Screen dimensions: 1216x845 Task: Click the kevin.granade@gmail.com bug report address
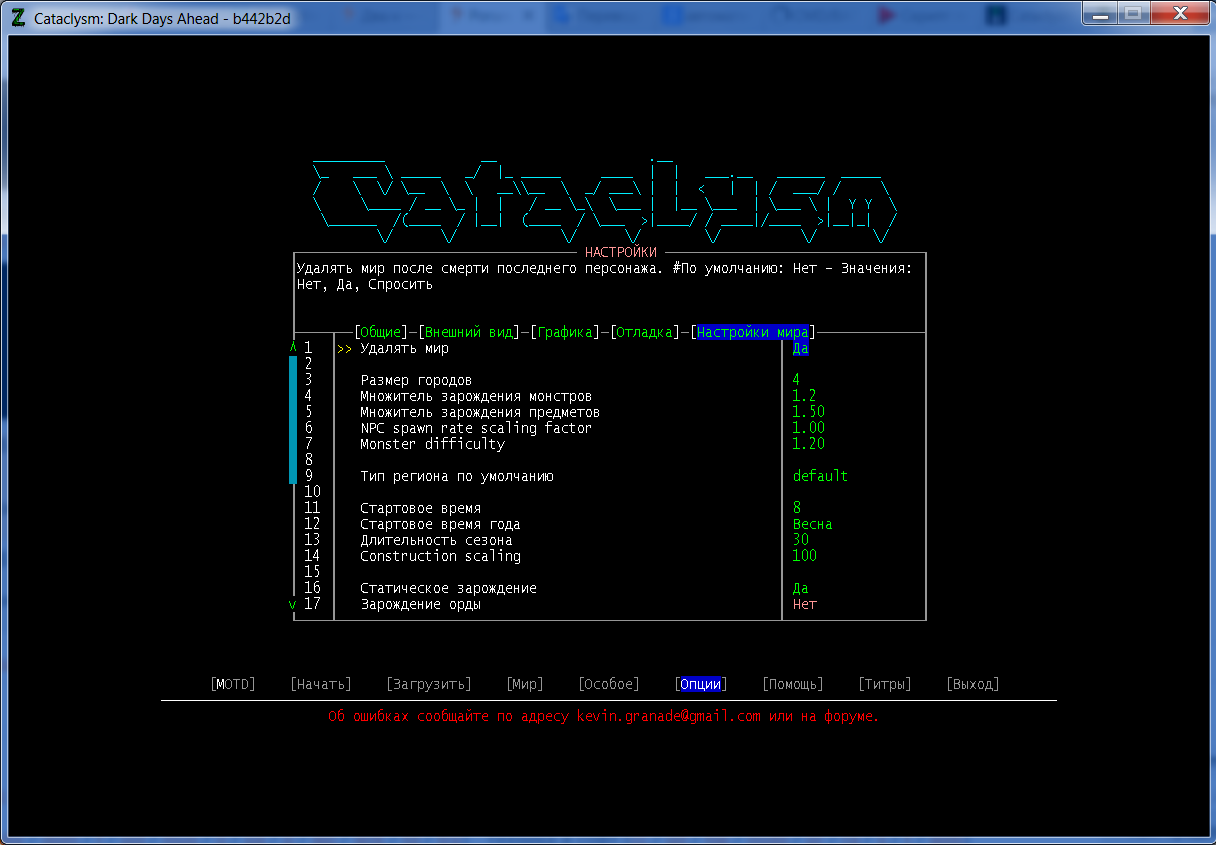668,716
